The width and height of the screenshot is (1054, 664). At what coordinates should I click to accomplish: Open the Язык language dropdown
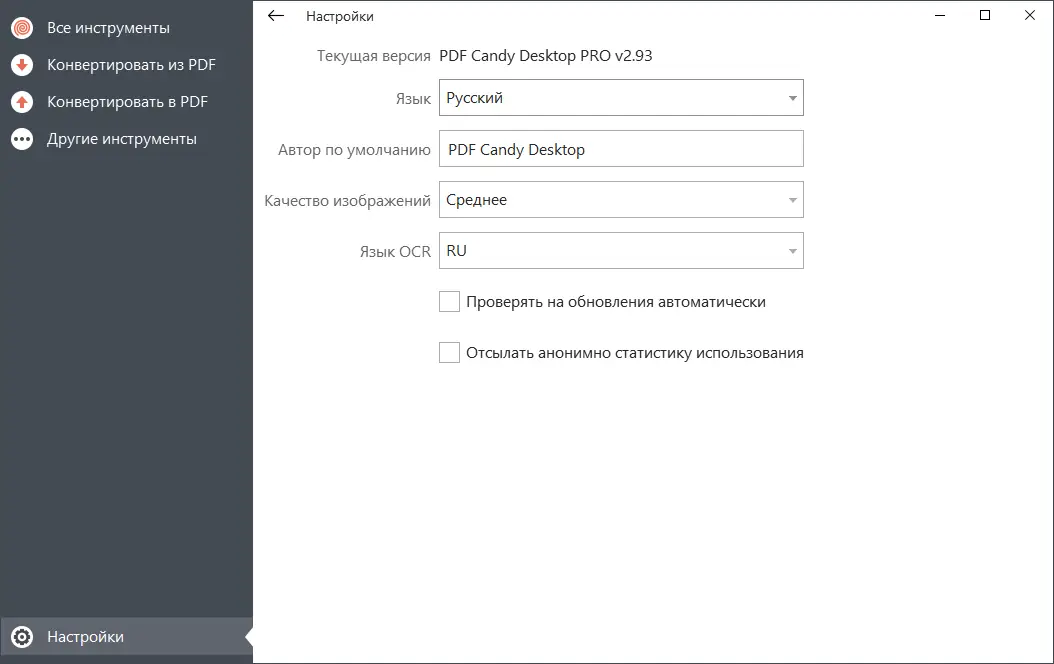(x=621, y=98)
